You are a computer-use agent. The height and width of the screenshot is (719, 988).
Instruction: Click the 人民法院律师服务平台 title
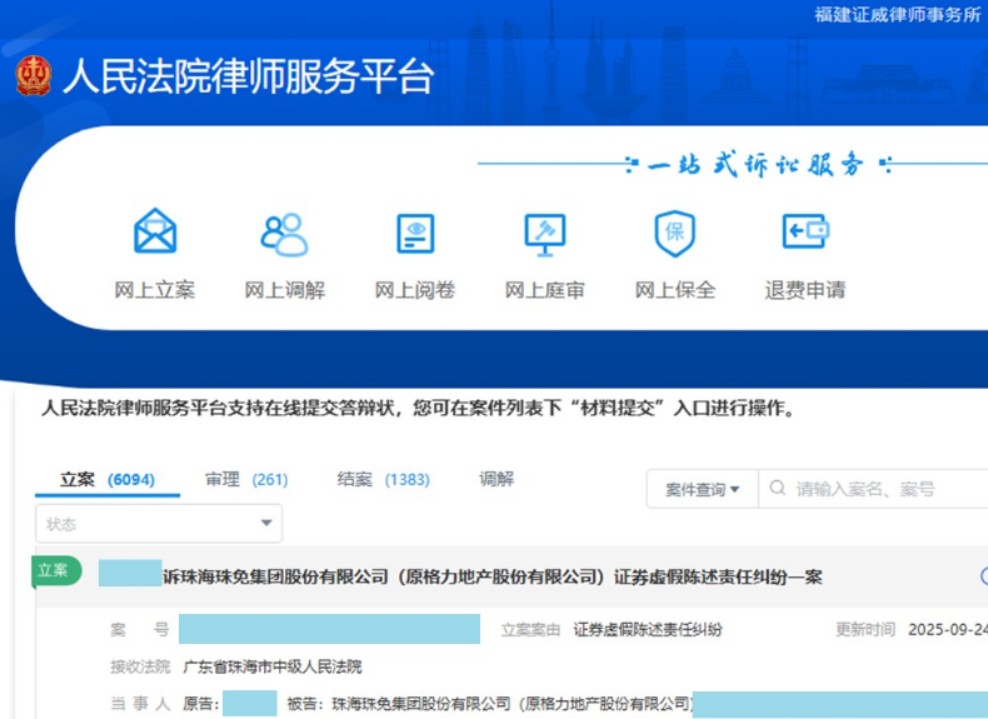248,77
